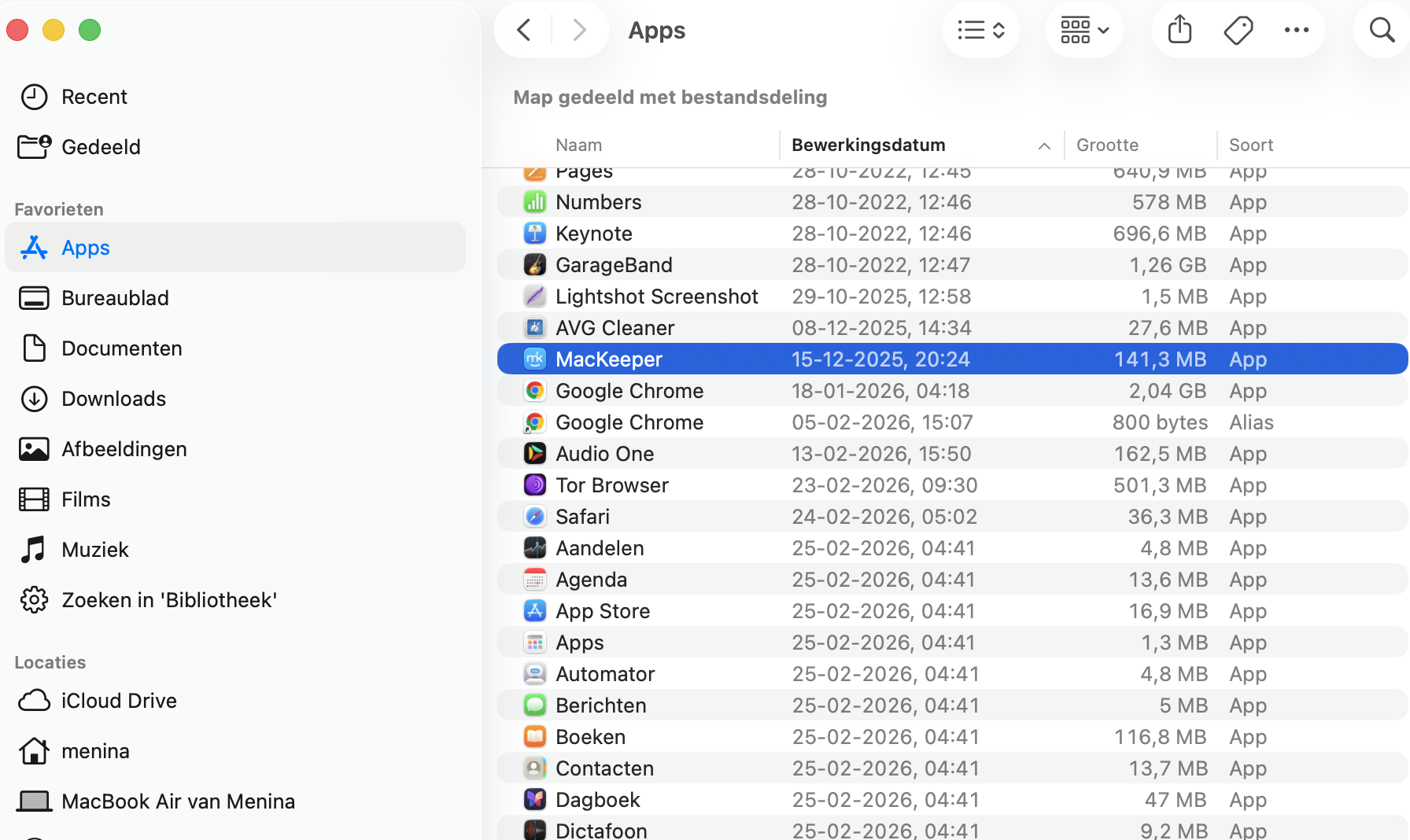This screenshot has width=1410, height=840.
Task: Click the back navigation arrow
Action: (x=523, y=30)
